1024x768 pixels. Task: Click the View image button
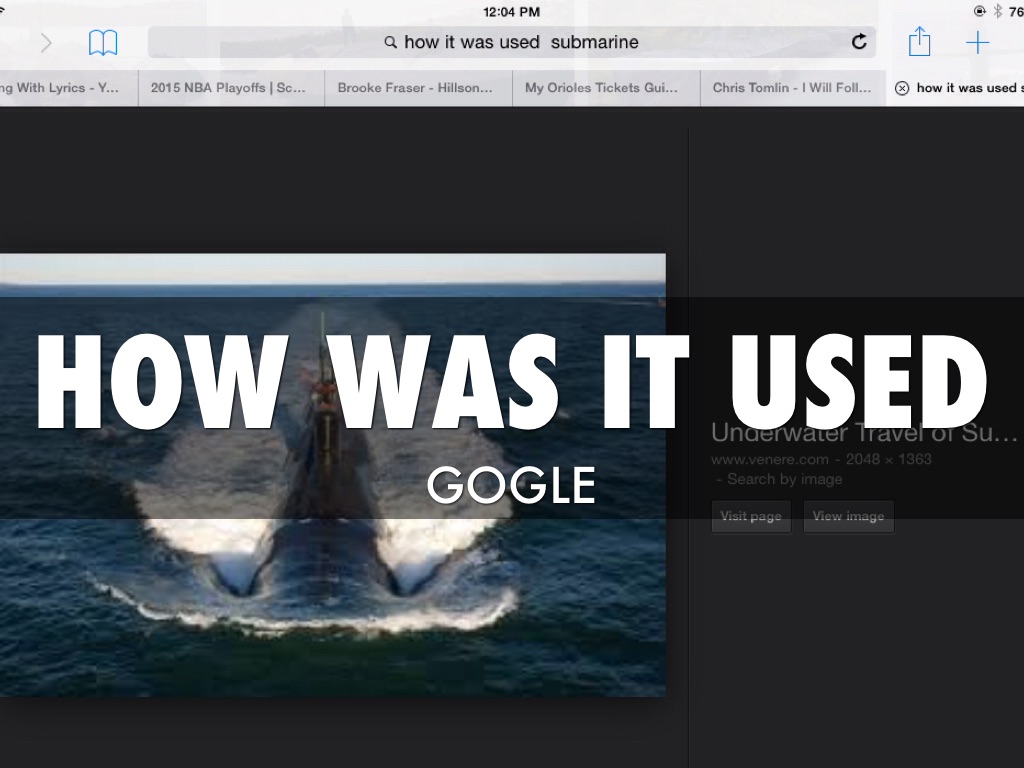(x=848, y=516)
